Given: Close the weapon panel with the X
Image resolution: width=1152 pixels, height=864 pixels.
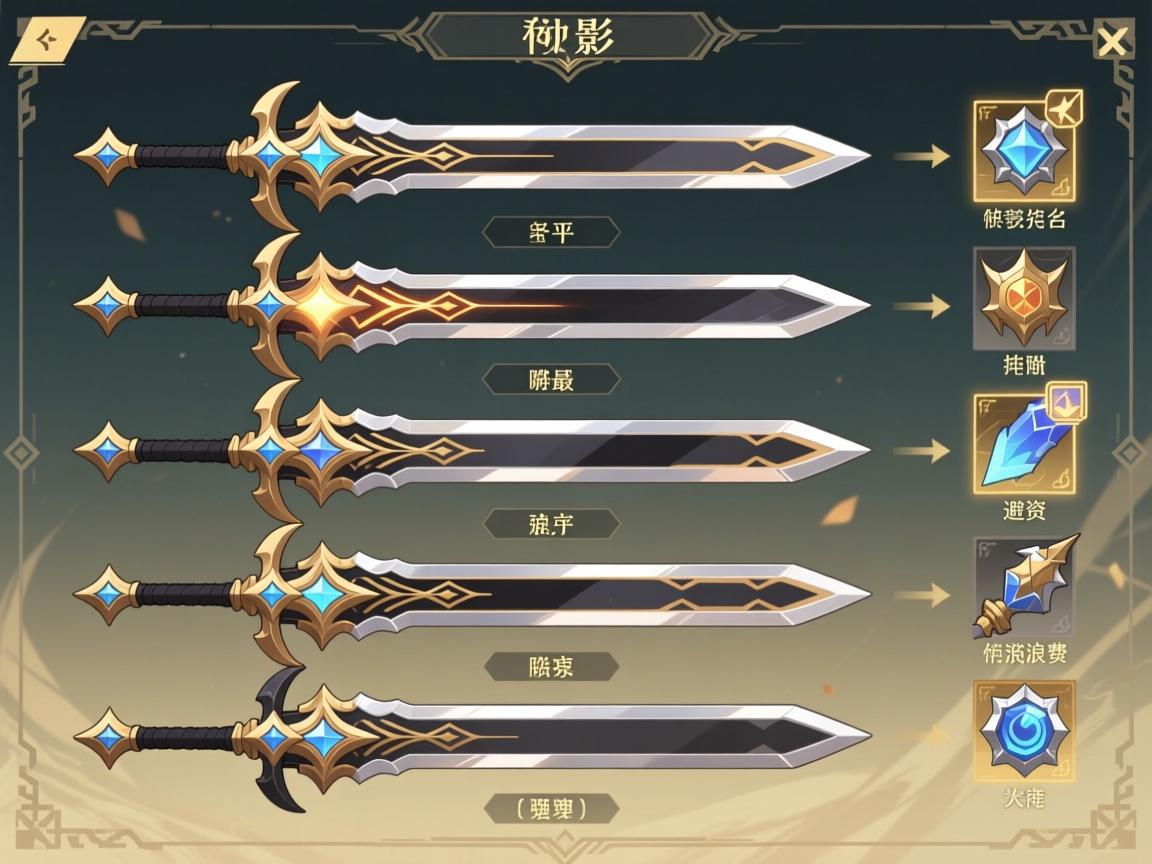Looking at the screenshot, I should (x=1112, y=42).
